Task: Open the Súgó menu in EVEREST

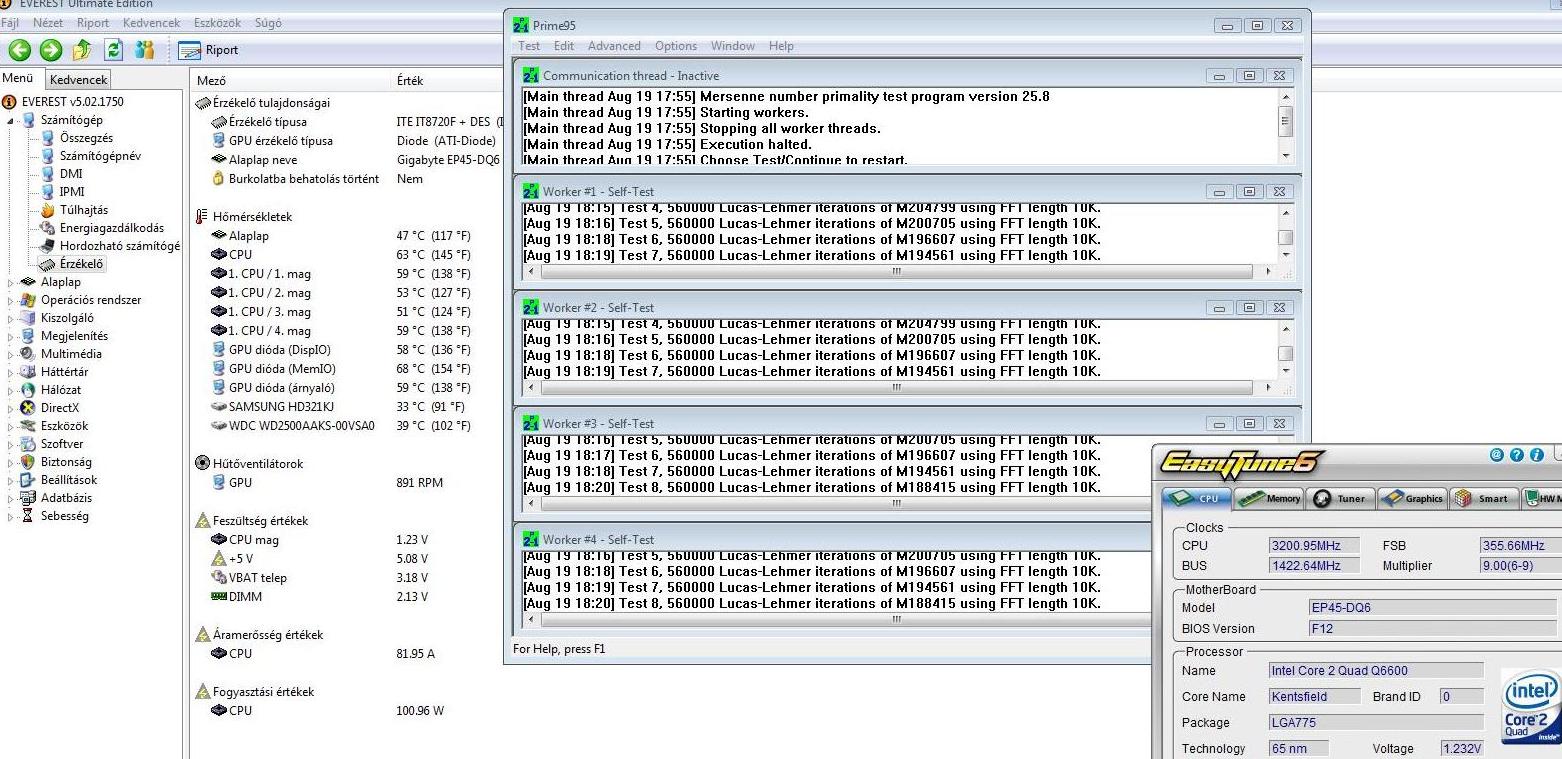Action: [x=267, y=23]
